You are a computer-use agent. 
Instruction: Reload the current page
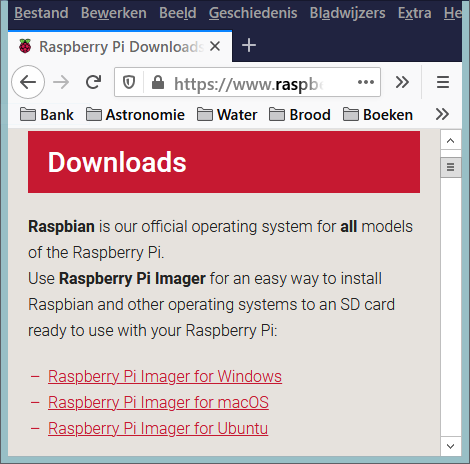coord(93,82)
